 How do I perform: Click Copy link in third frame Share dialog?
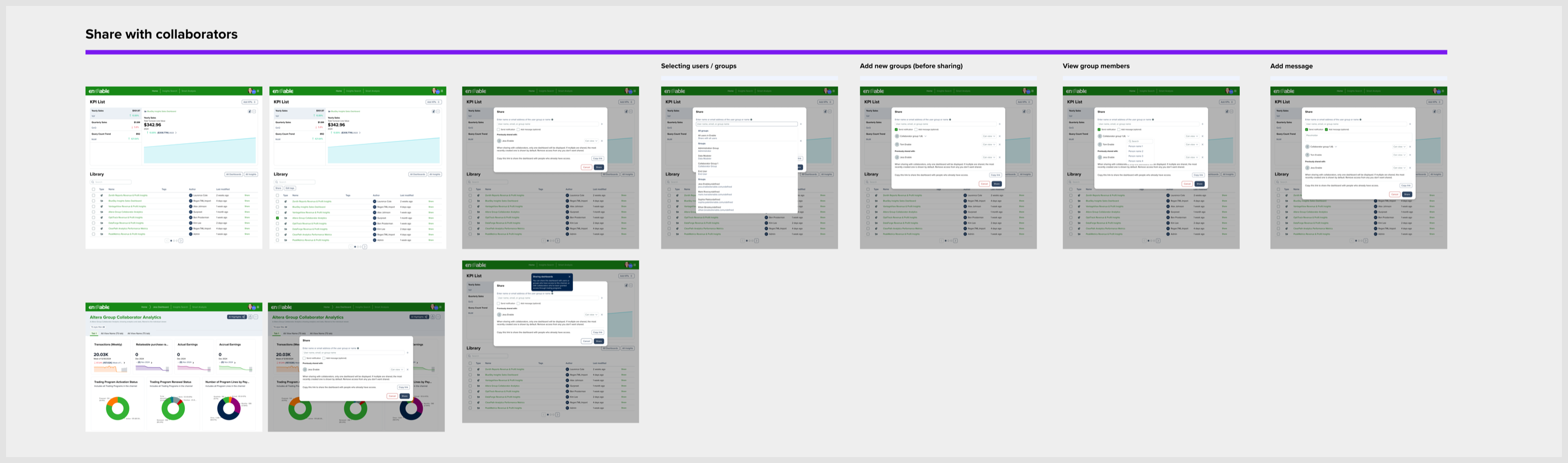tap(598, 159)
